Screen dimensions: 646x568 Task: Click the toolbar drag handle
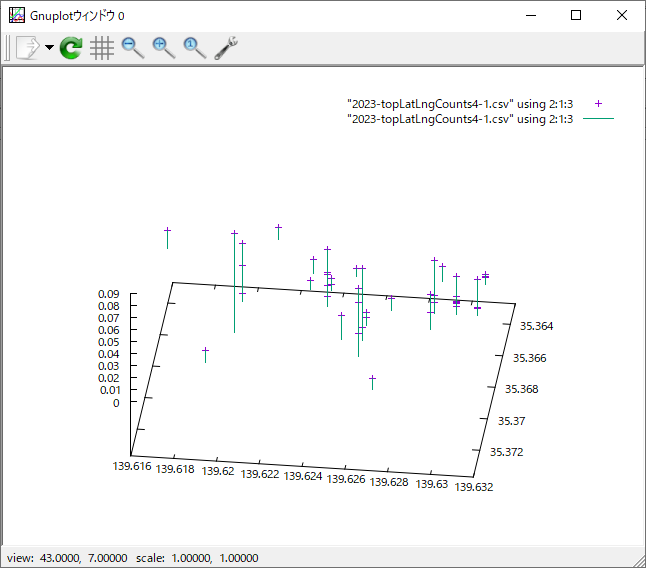pos(7,48)
